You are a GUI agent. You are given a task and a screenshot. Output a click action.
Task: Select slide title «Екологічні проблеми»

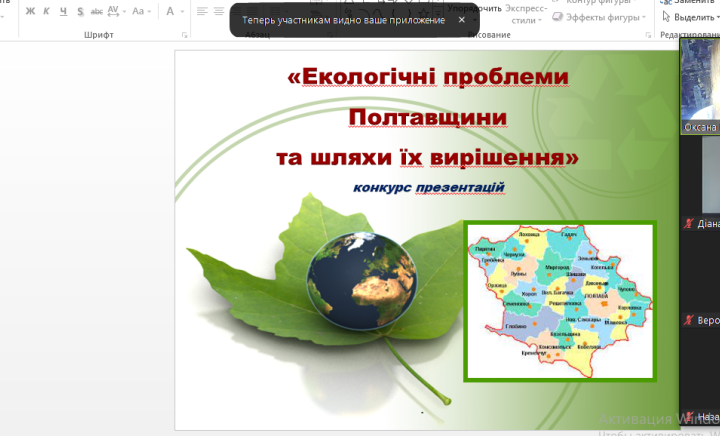pos(428,77)
